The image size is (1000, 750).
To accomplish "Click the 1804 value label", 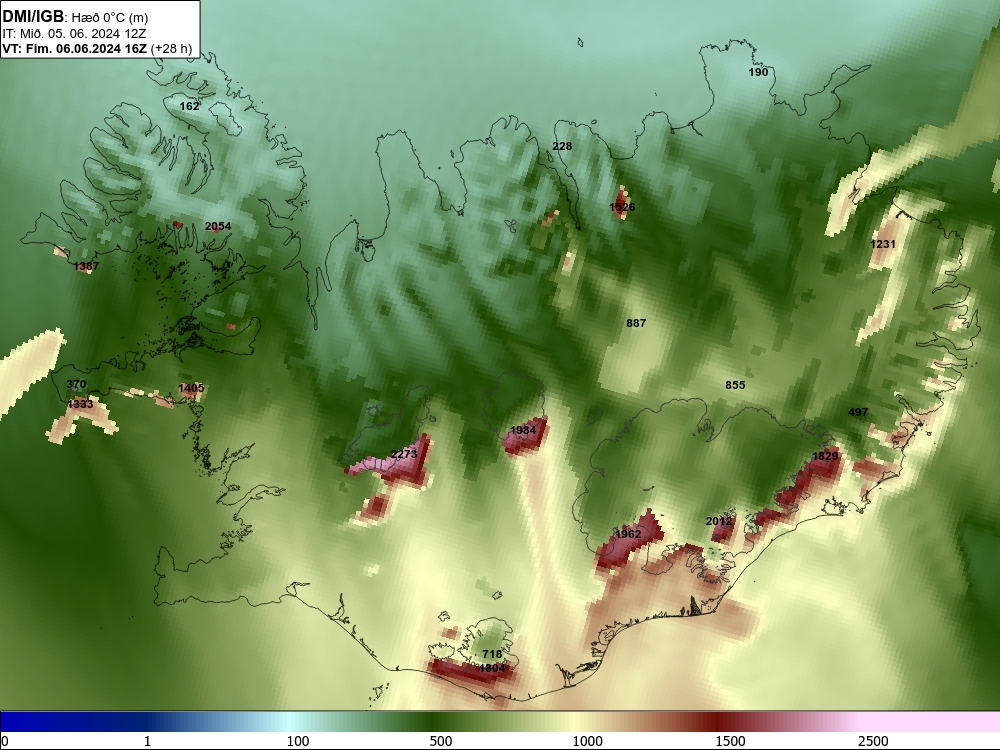I will click(492, 668).
